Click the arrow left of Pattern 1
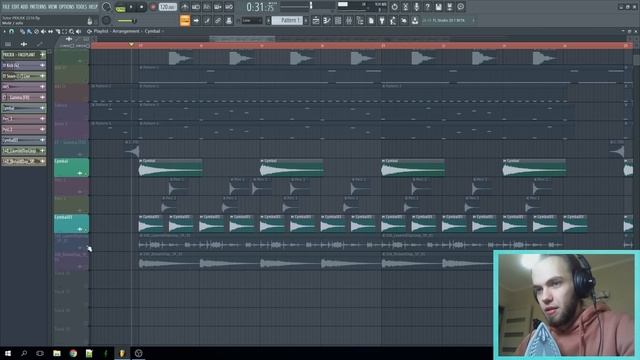The width and height of the screenshot is (640, 360). pos(269,20)
